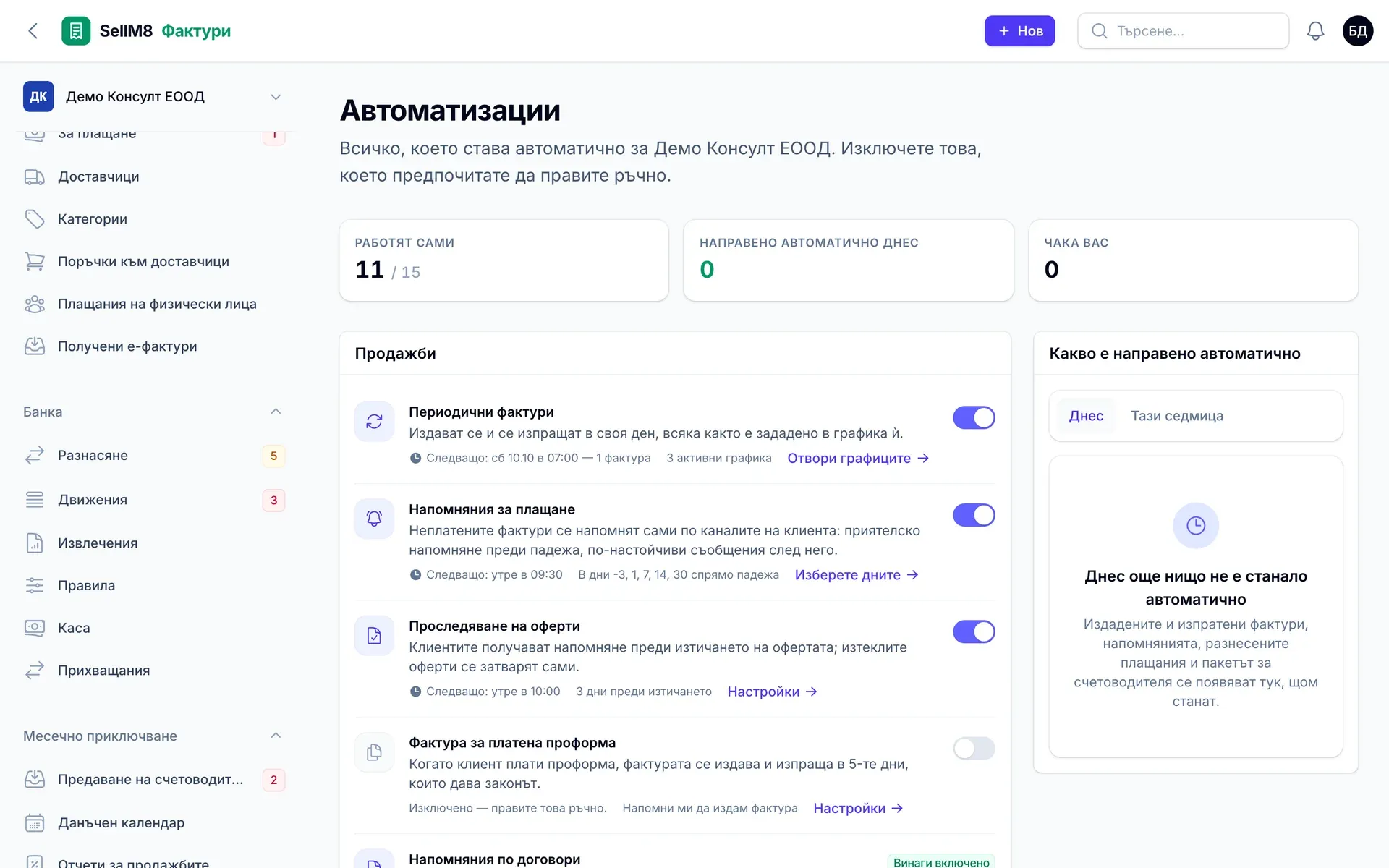This screenshot has width=1389, height=868.
Task: Focus the Търсене search field
Action: [x=1183, y=31]
